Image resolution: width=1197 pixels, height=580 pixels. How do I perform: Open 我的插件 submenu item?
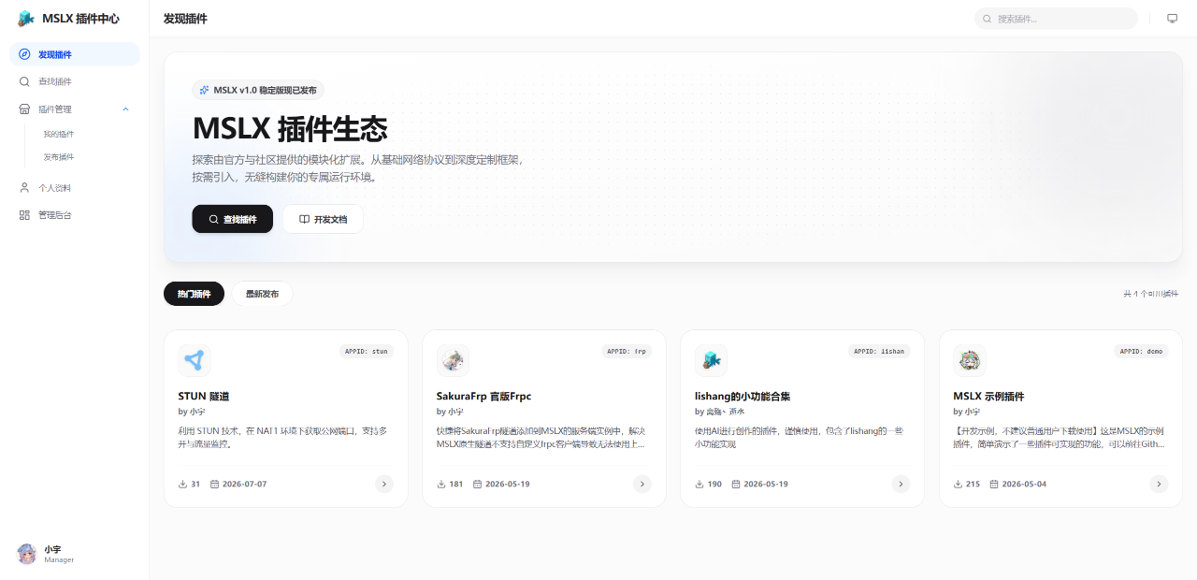click(59, 134)
